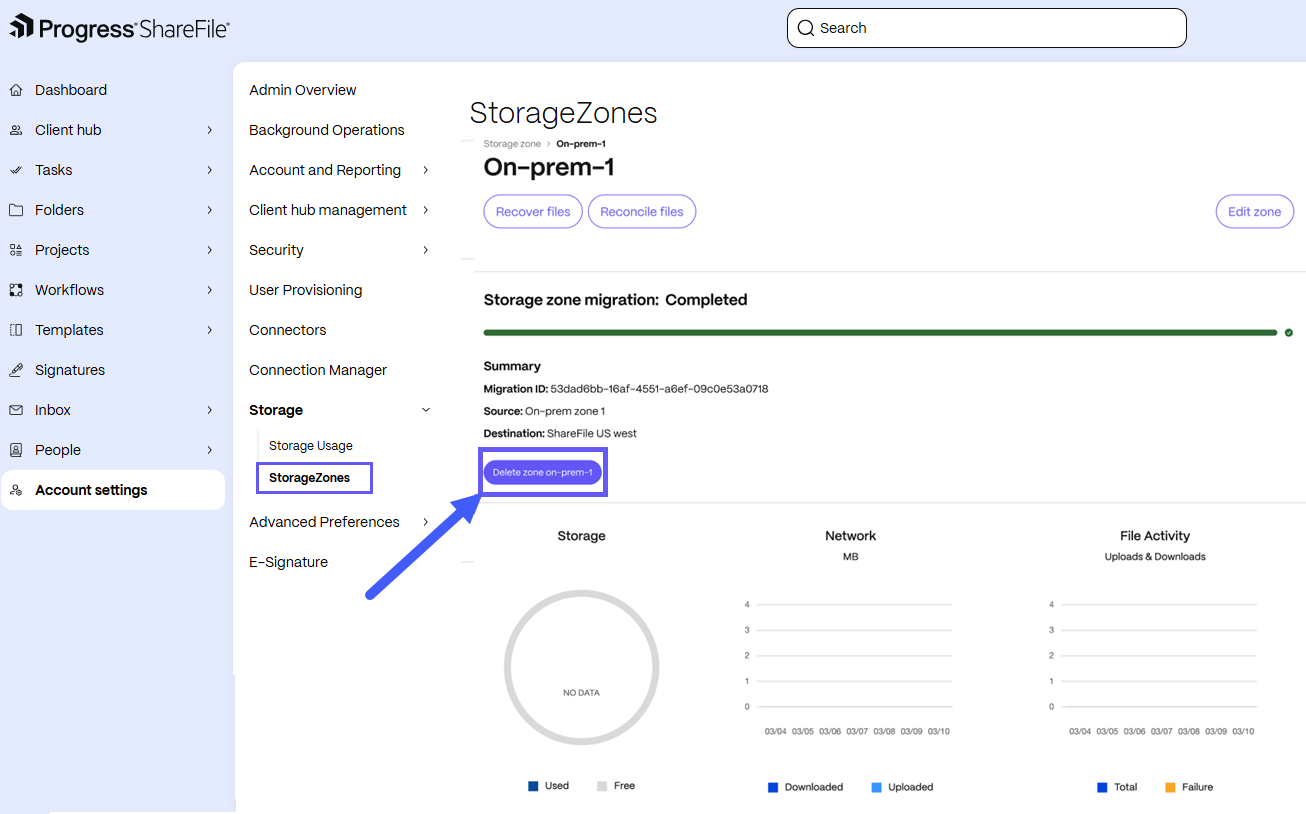Click the Free legend color swatch

pos(602,786)
